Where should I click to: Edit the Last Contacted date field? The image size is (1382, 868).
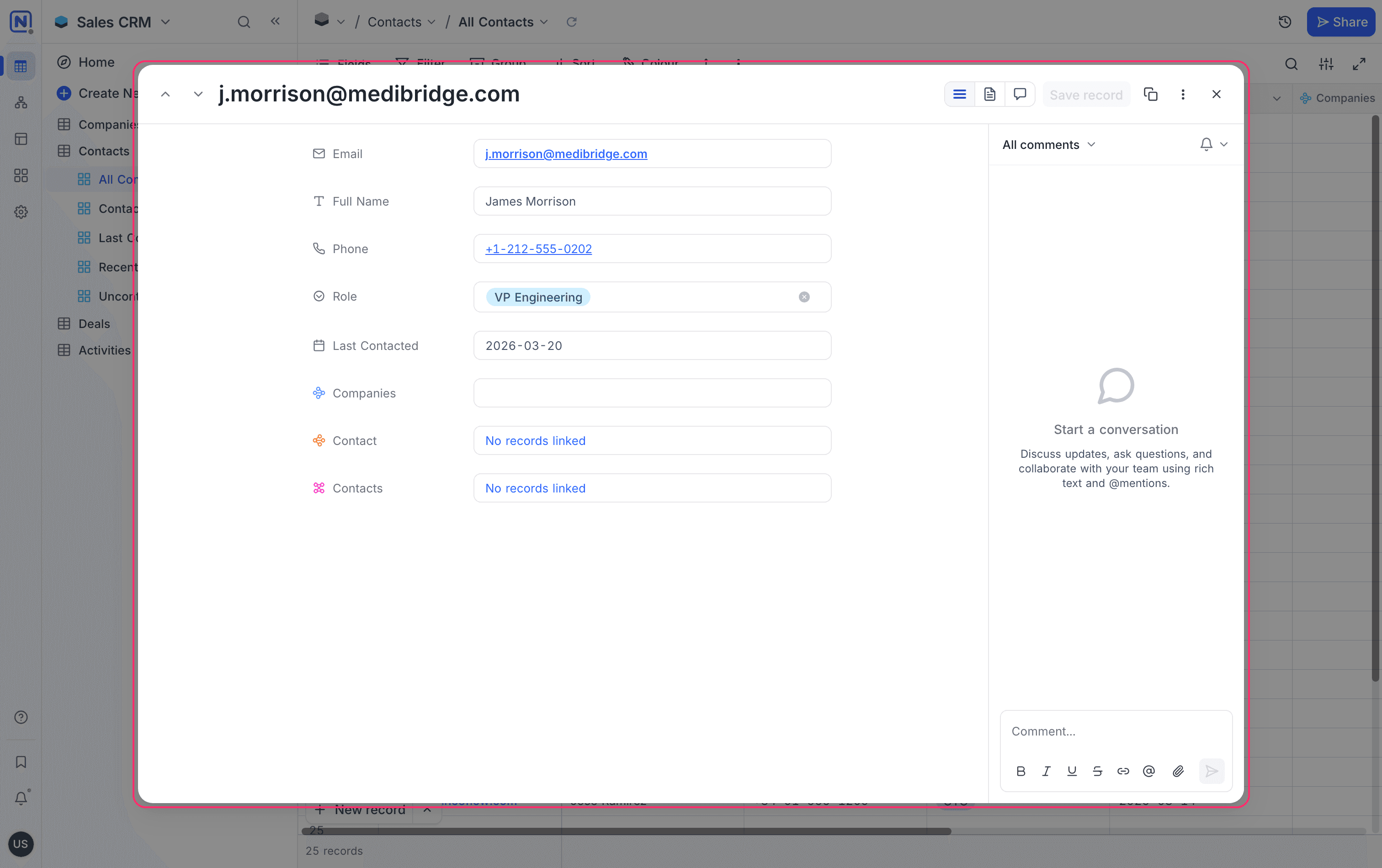coord(652,345)
